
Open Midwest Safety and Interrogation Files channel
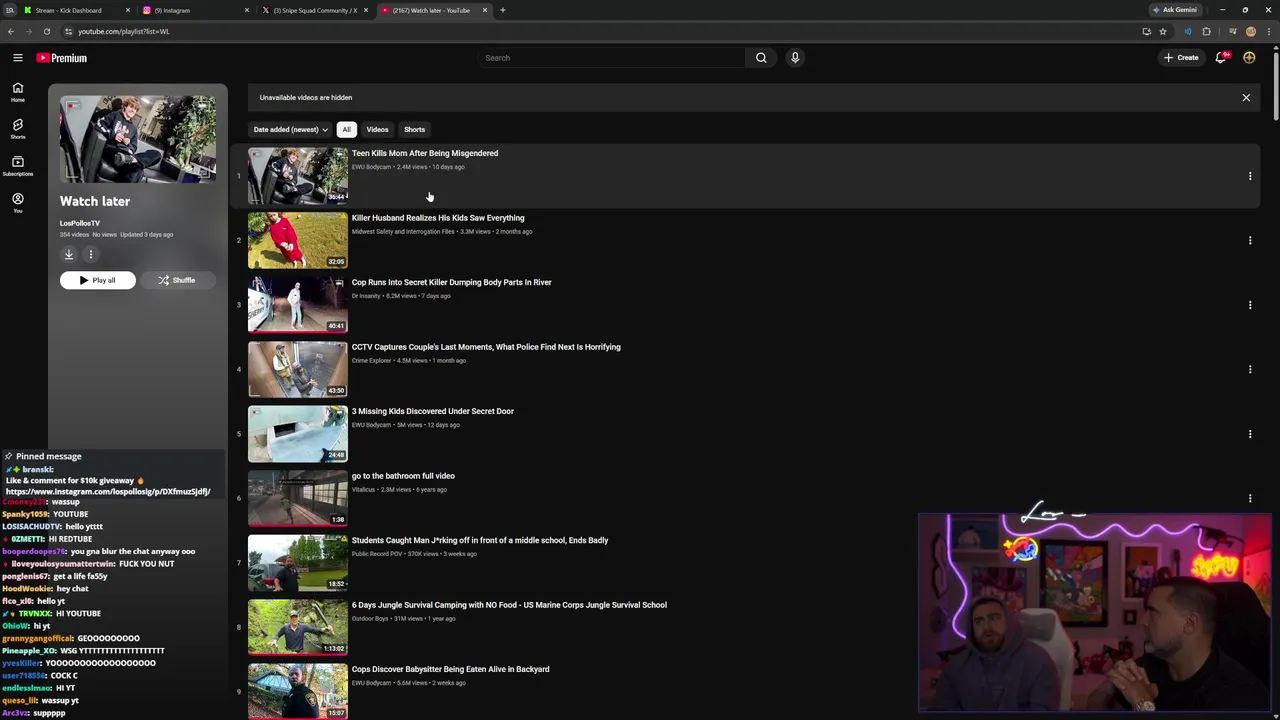pos(403,232)
